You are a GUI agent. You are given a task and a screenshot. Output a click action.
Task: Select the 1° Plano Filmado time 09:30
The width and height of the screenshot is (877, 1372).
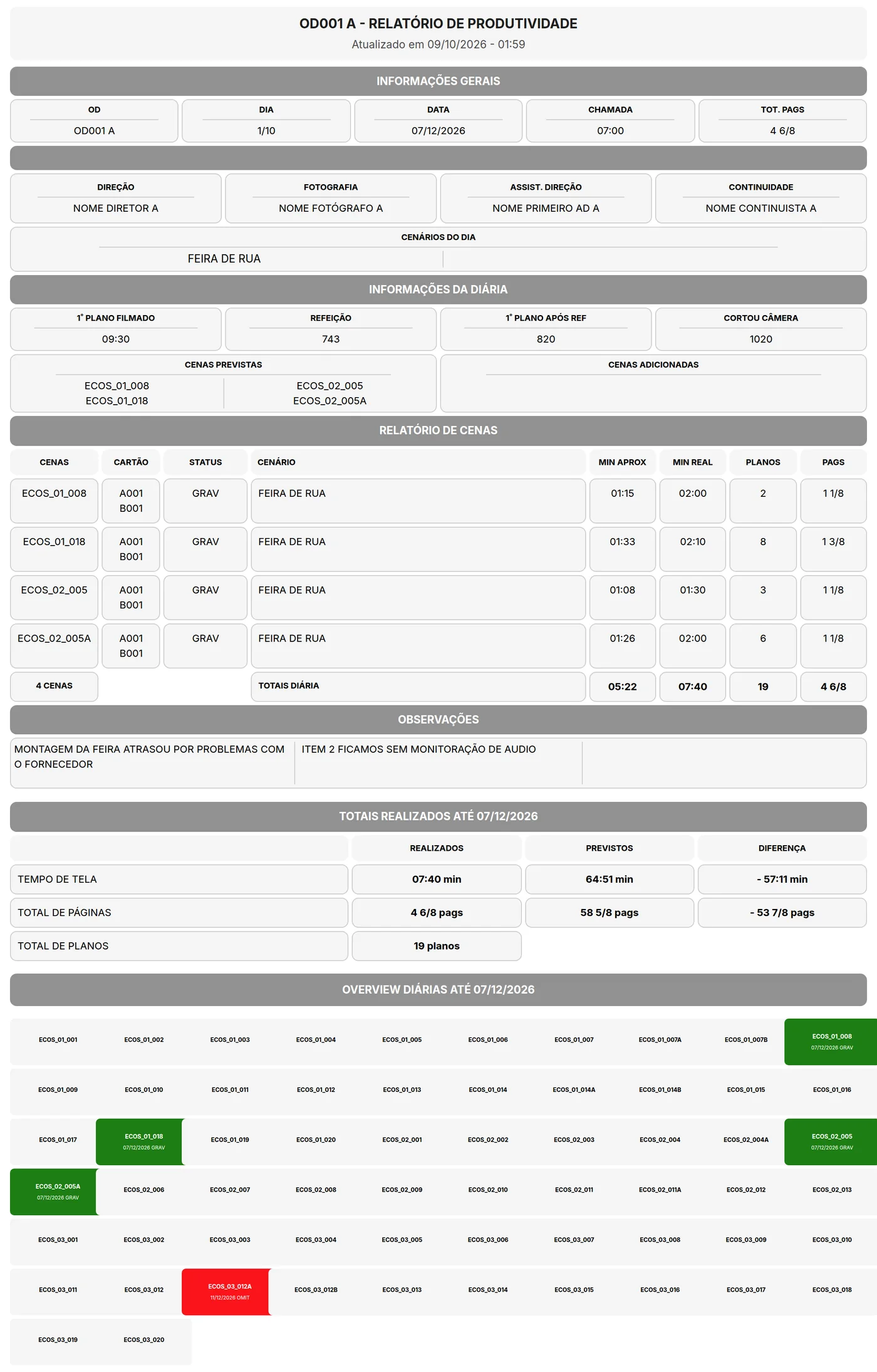click(x=116, y=340)
